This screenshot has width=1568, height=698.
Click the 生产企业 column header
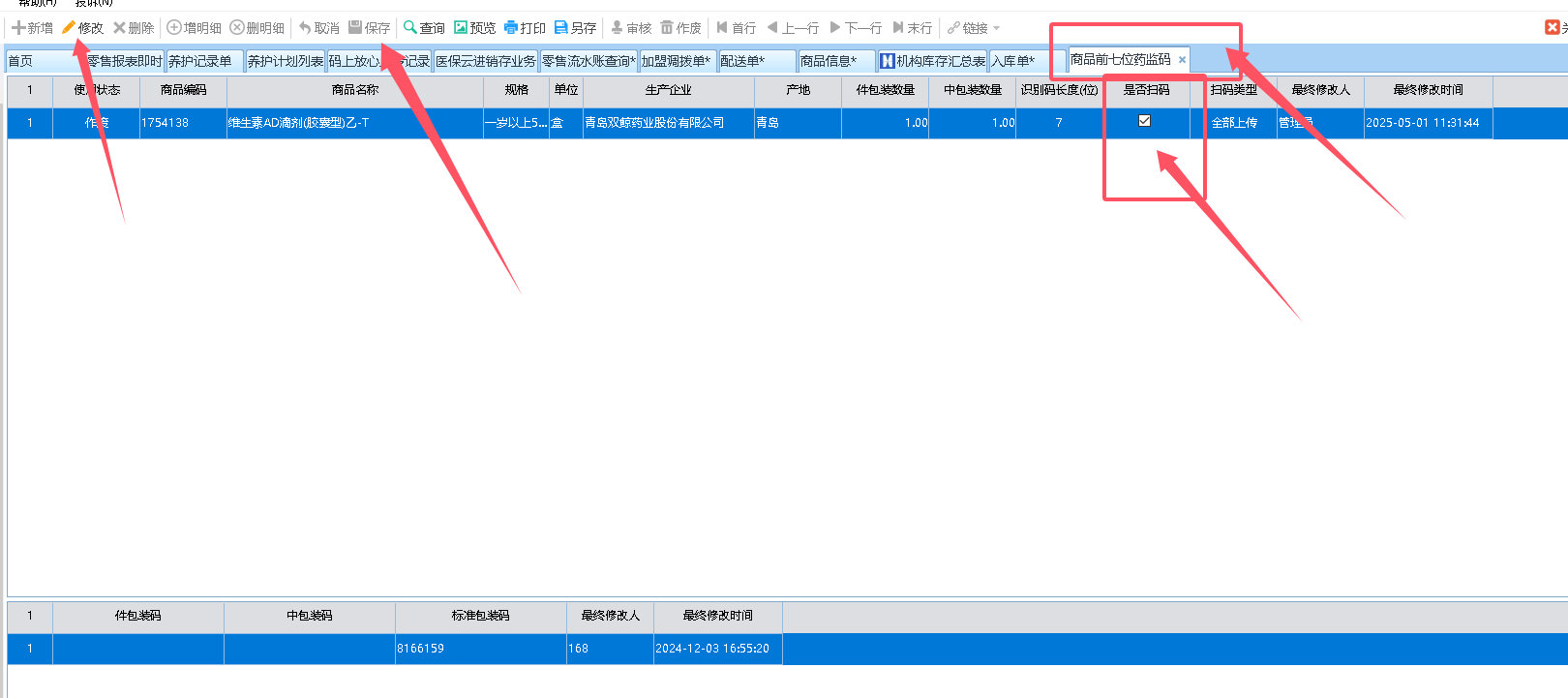[669, 90]
